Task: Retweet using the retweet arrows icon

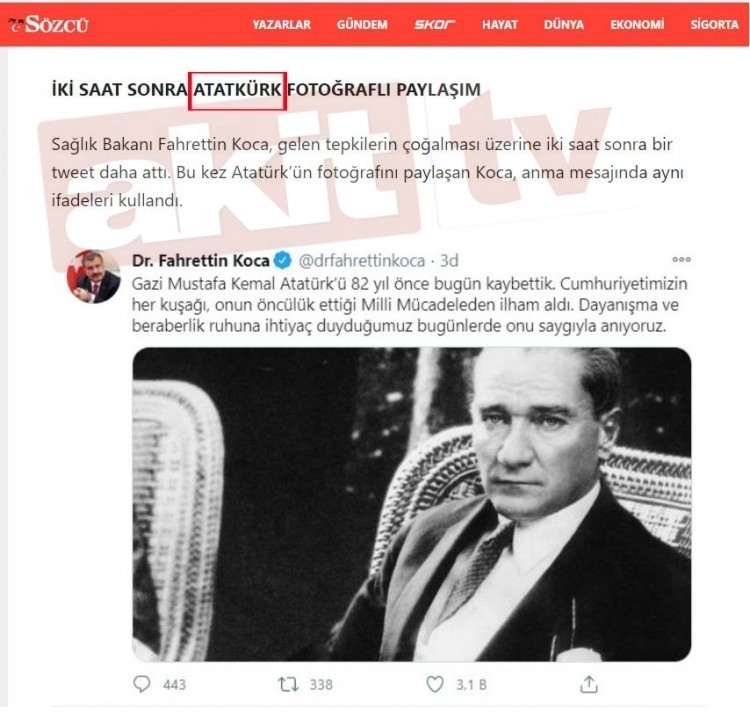Action: 287,684
